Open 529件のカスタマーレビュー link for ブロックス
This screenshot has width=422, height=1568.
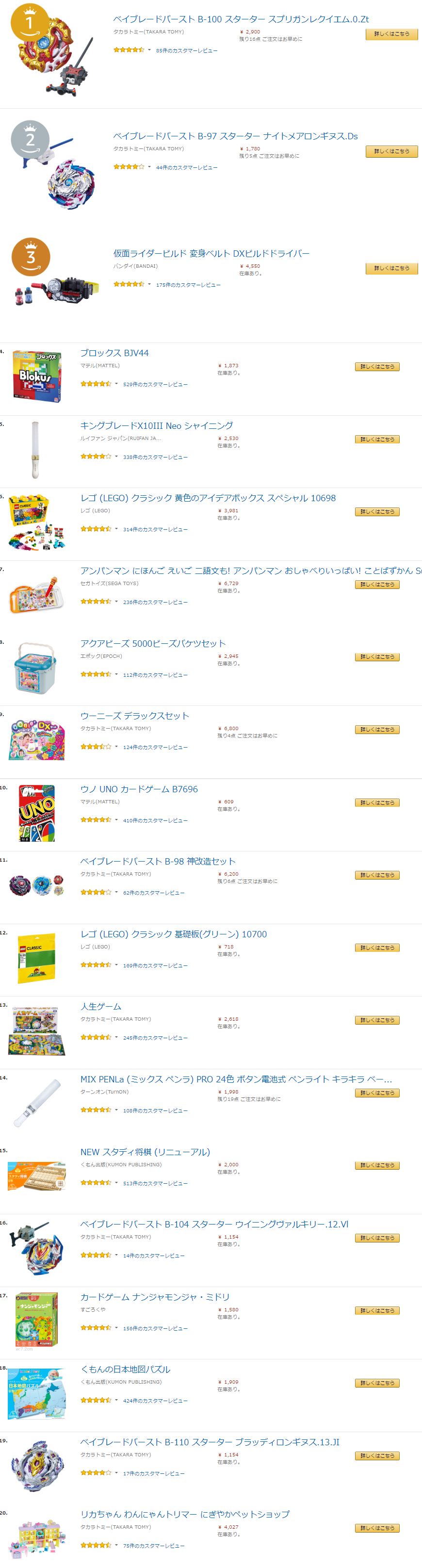coord(155,385)
